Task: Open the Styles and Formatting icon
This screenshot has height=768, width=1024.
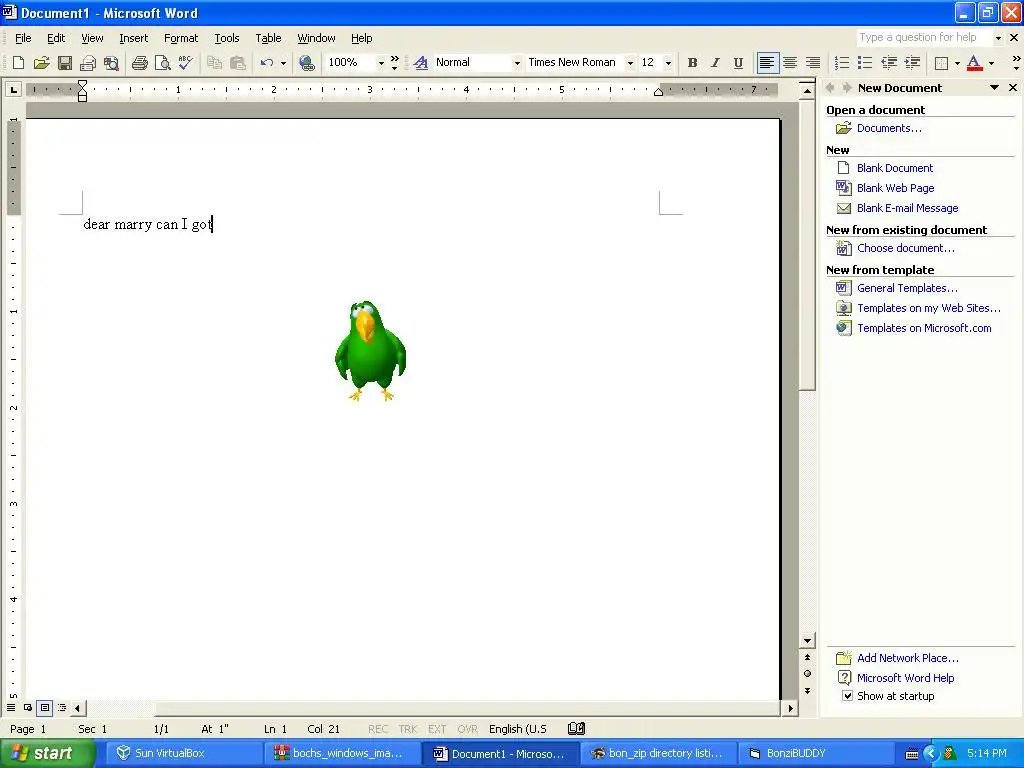Action: (x=421, y=63)
